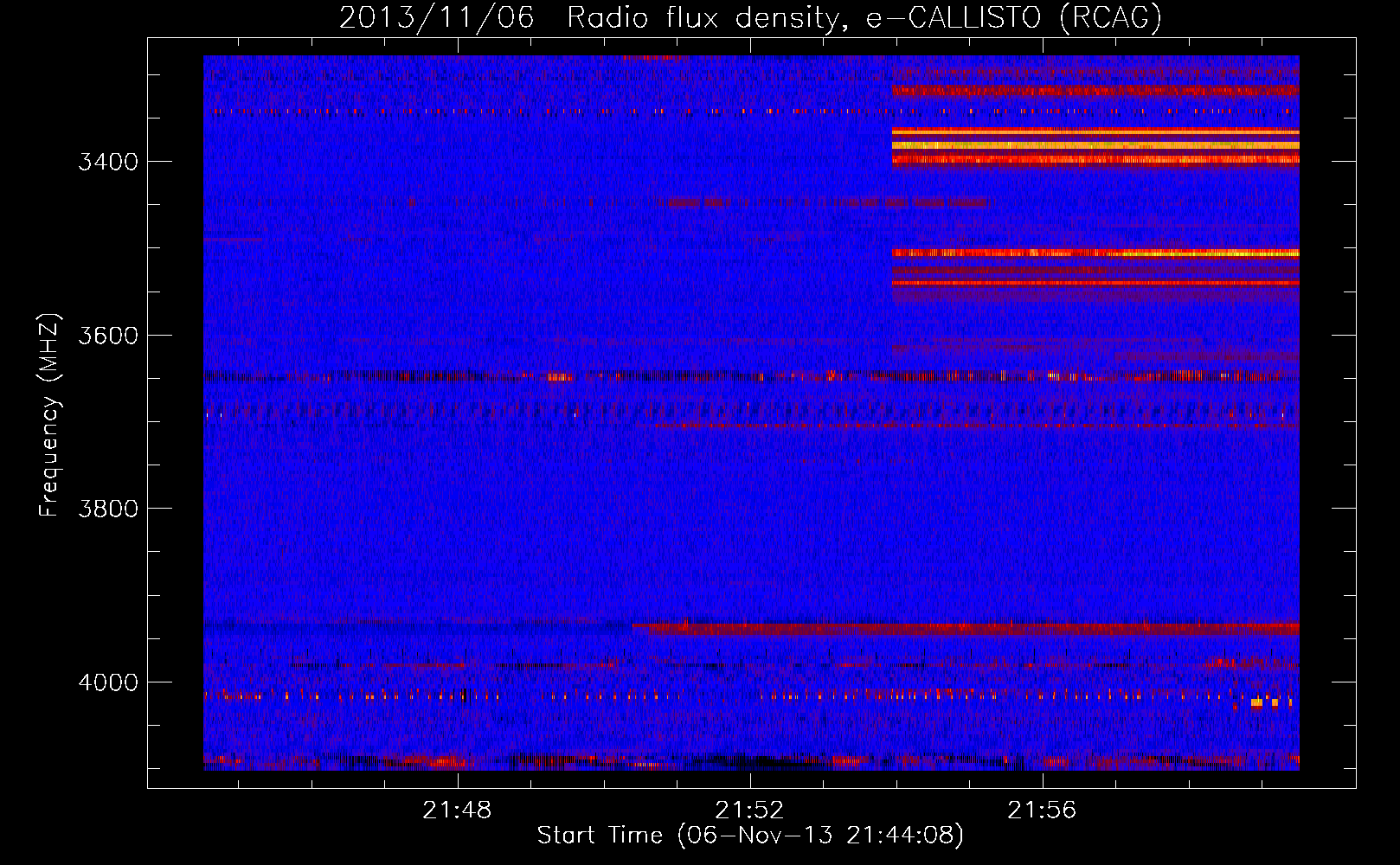Viewport: 1400px width, 865px height.
Task: Click the 'Frequency (MHZ)' axis label
Action: tap(48, 415)
